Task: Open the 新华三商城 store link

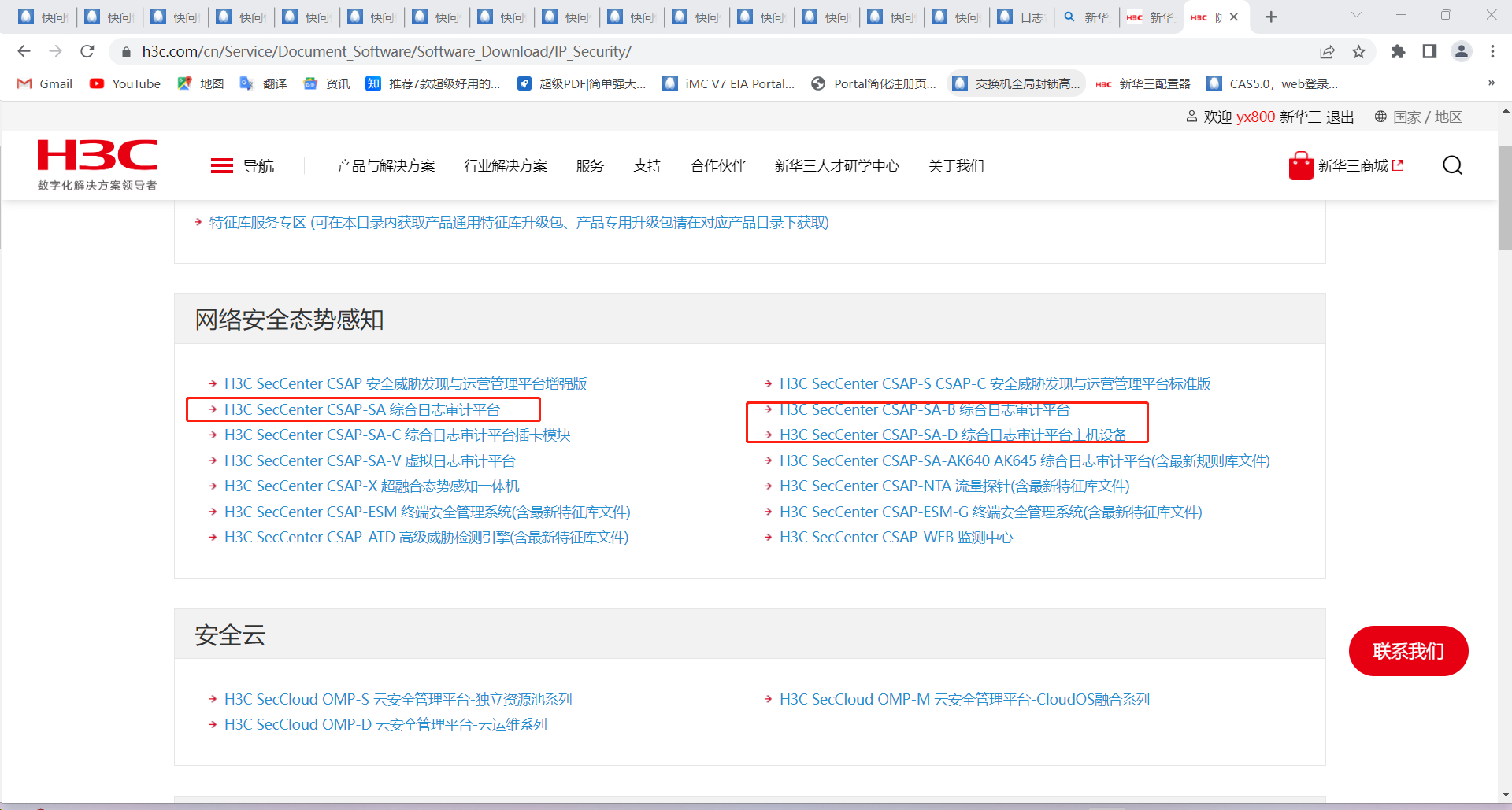Action: [x=1347, y=166]
